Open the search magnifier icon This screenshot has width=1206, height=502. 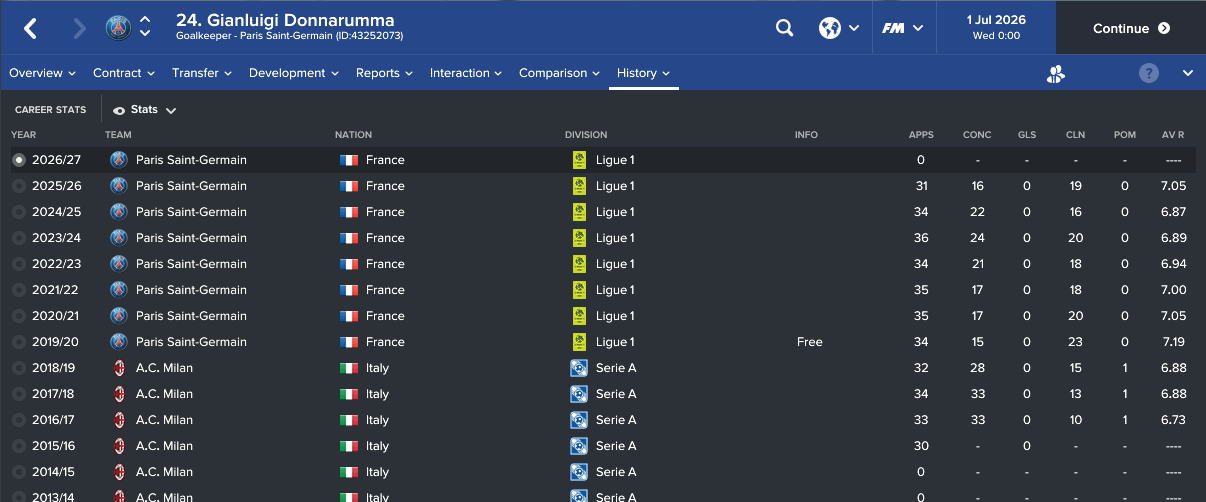pyautogui.click(x=784, y=28)
